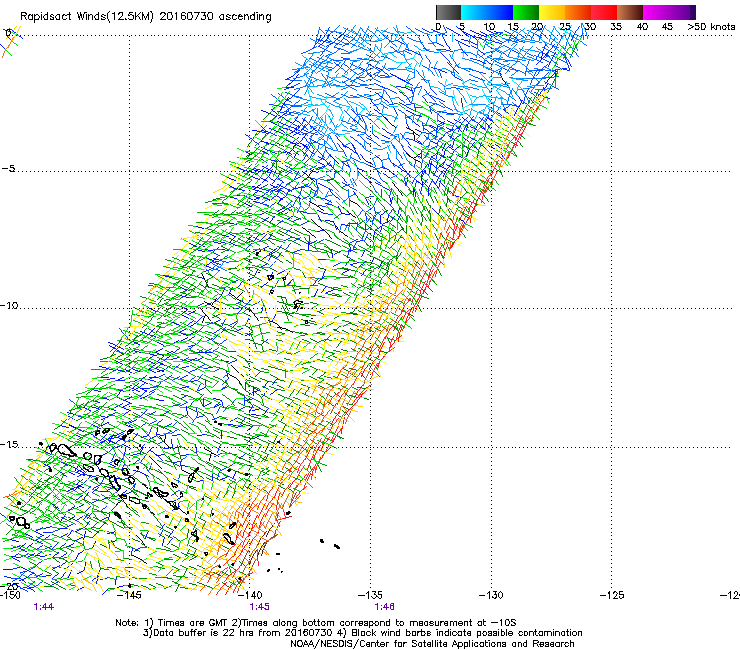Click the 'Data buffer is 22 hrs' note
This screenshot has height=650, width=740.
click(x=362, y=633)
